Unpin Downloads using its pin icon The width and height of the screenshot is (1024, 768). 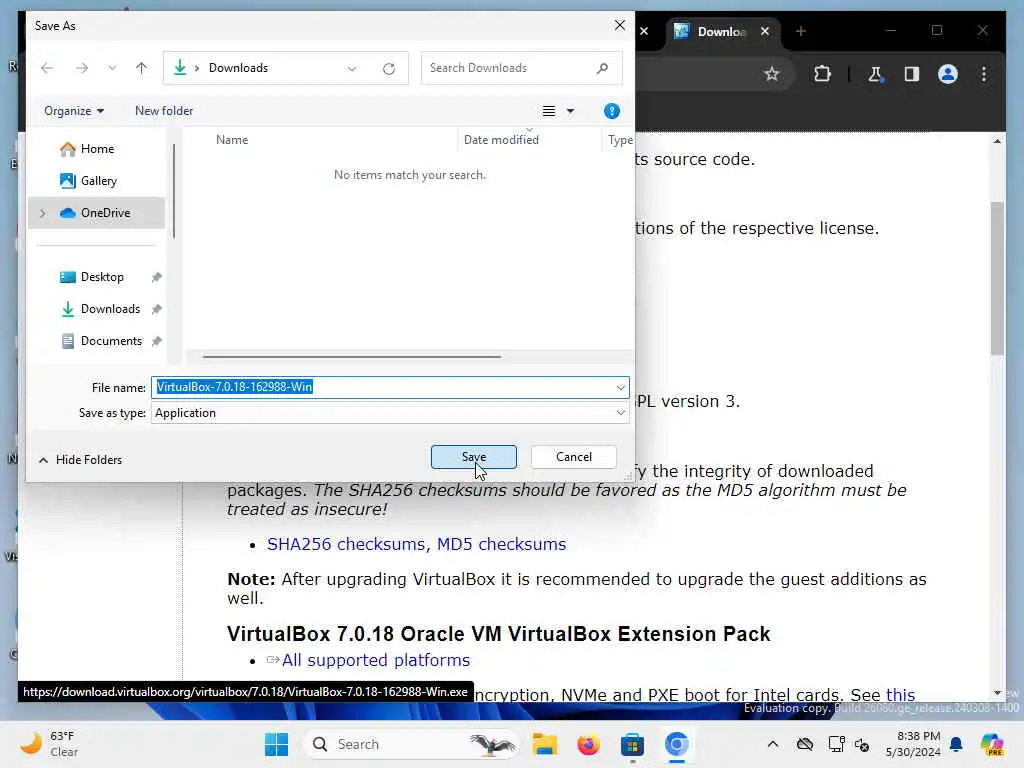pyautogui.click(x=157, y=309)
